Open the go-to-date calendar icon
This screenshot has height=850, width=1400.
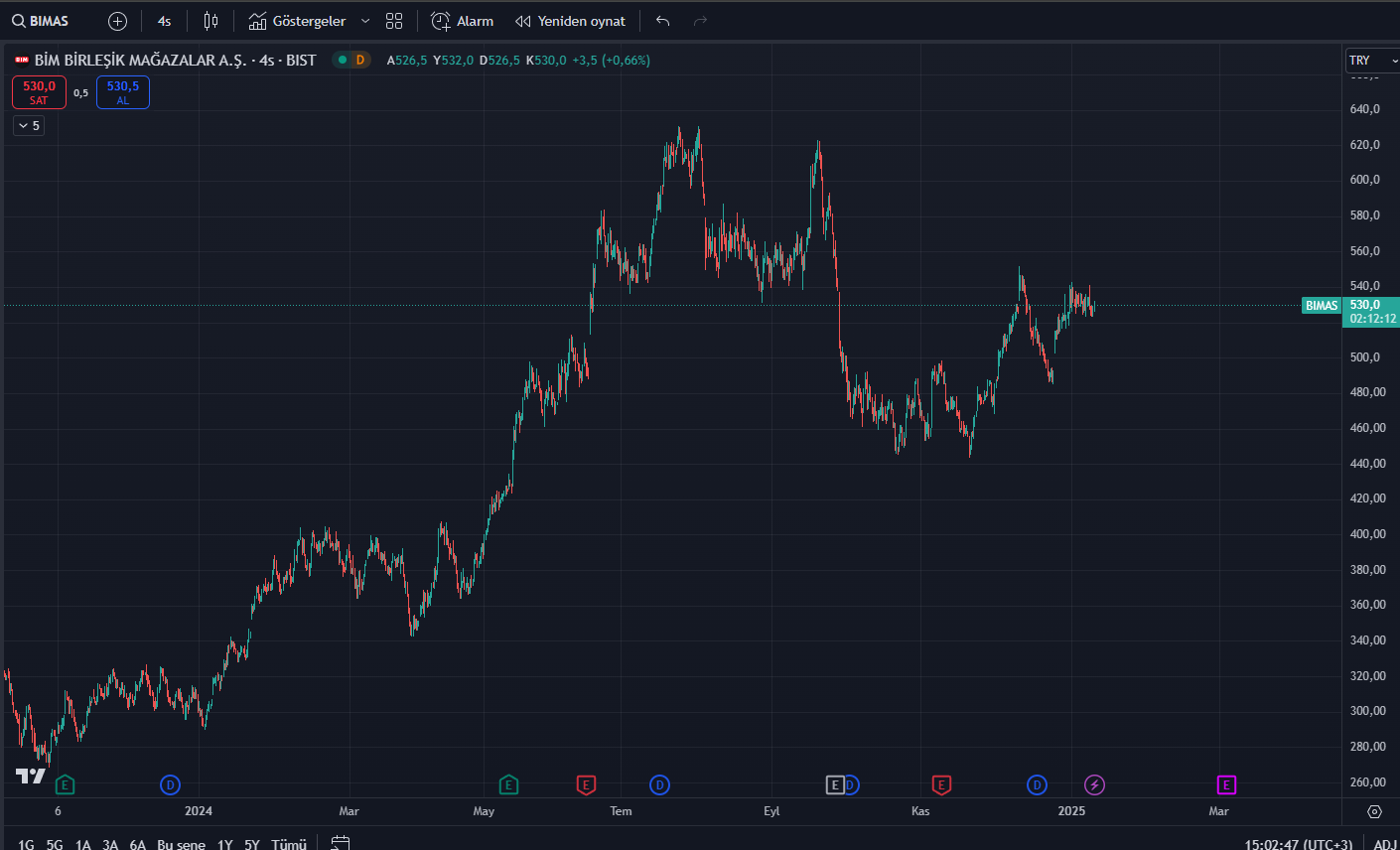[340, 844]
